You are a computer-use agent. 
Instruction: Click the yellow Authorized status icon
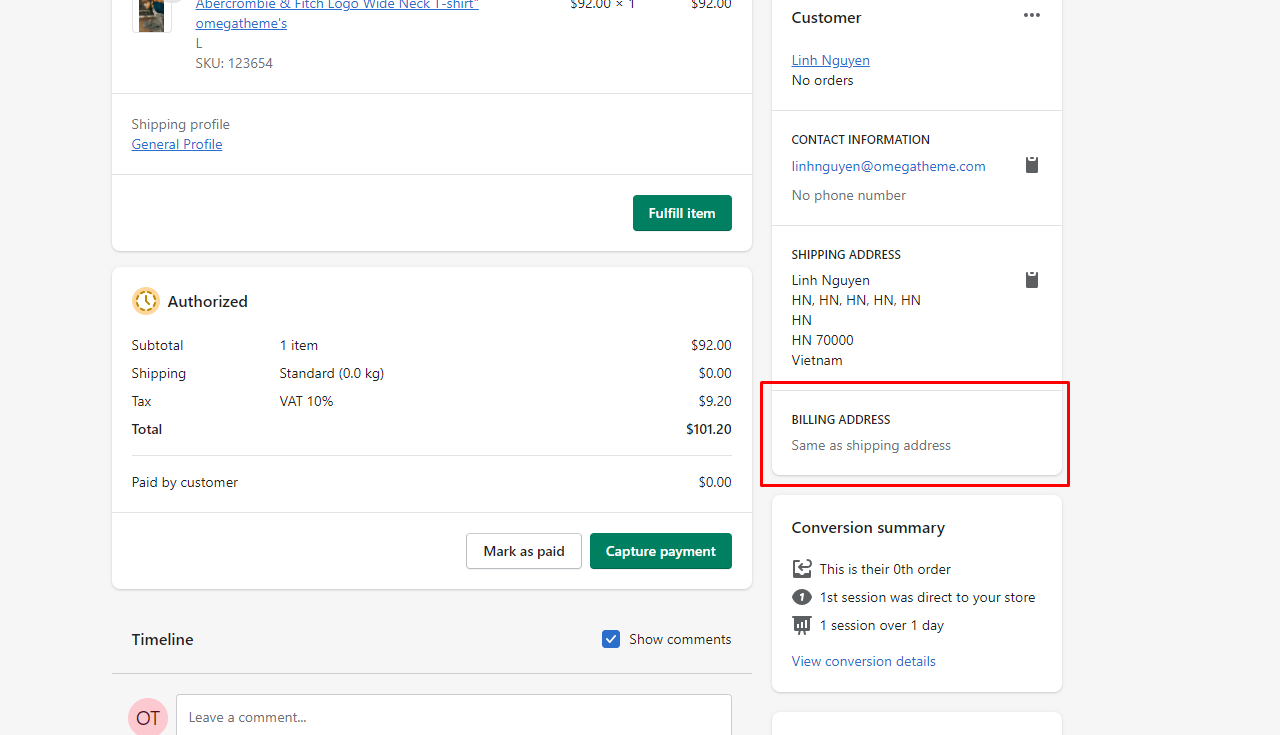click(x=145, y=301)
